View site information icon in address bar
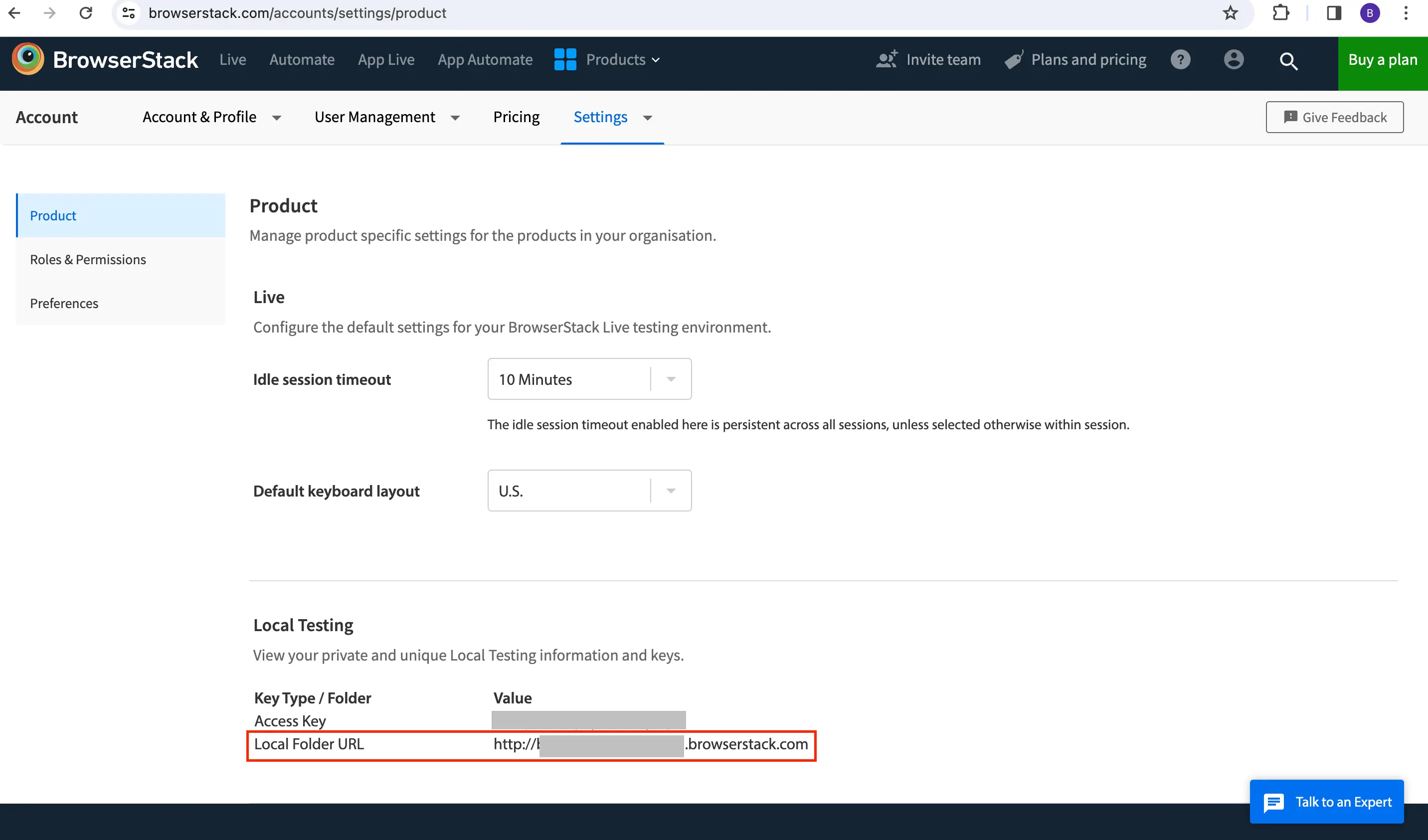The width and height of the screenshot is (1428, 840). (x=129, y=13)
